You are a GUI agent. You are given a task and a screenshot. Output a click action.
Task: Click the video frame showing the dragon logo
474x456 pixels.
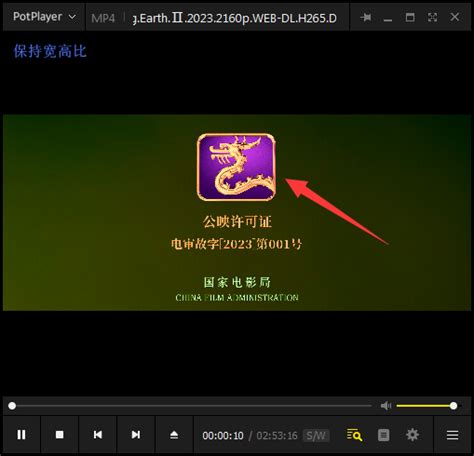pos(237,213)
